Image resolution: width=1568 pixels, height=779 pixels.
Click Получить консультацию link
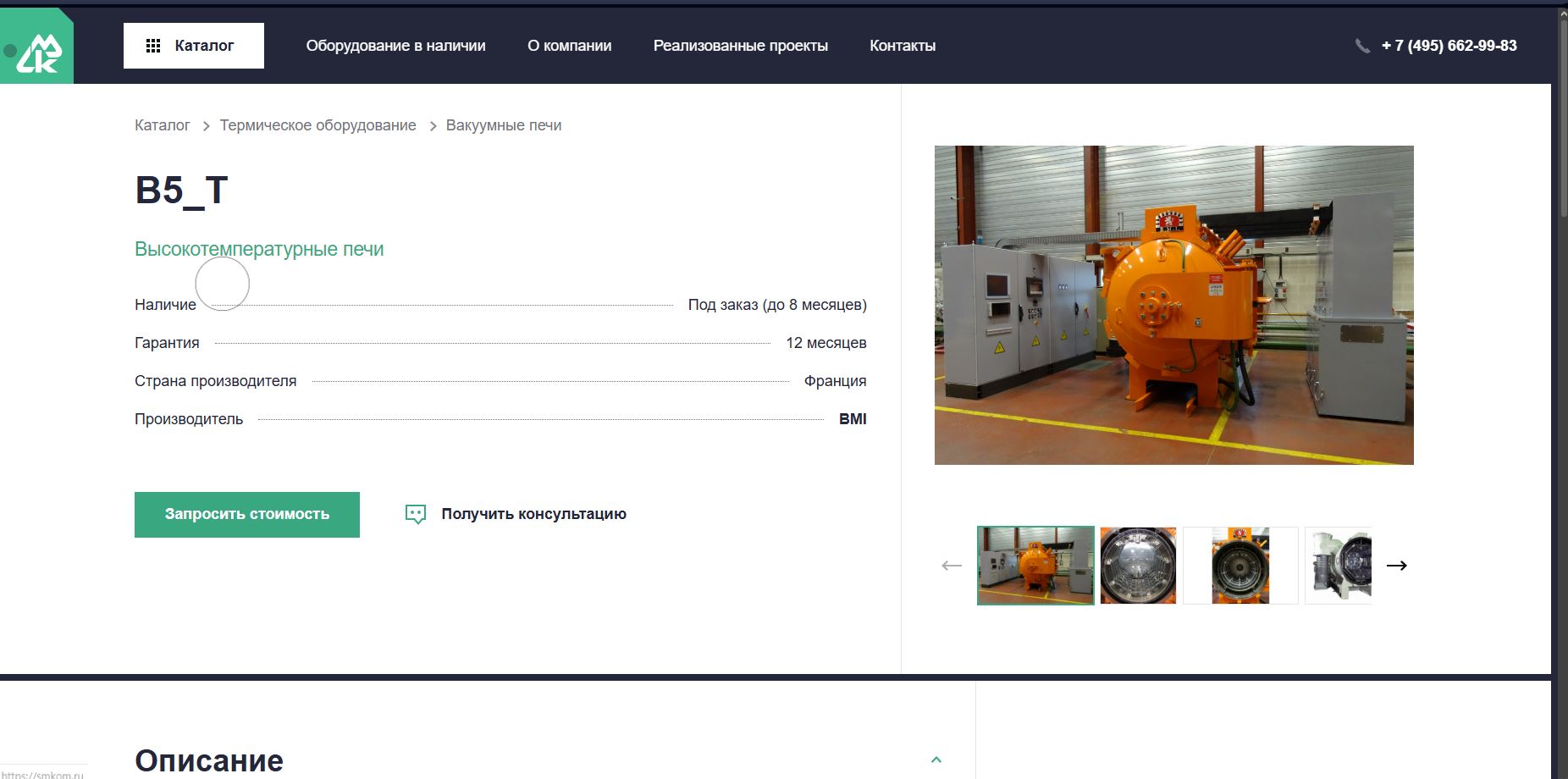533,514
